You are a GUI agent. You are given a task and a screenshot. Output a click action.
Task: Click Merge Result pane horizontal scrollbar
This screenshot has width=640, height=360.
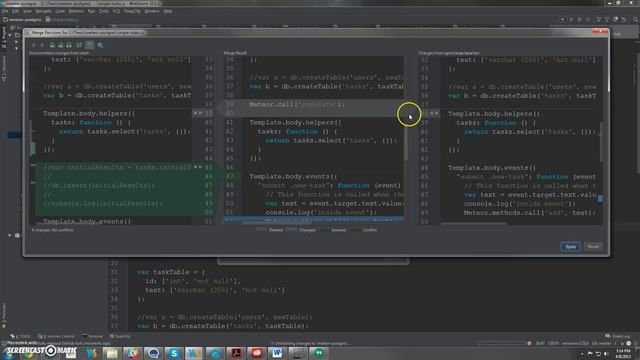coord(278,223)
